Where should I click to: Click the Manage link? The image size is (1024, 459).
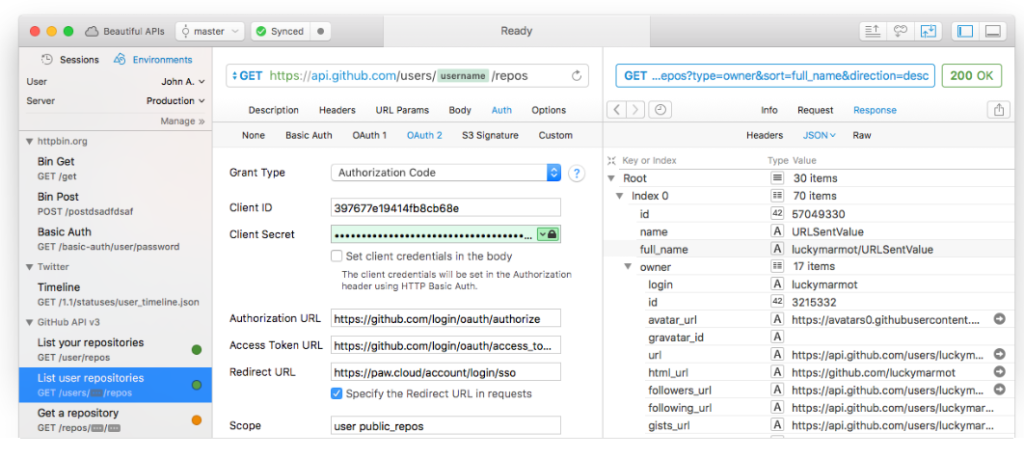click(182, 121)
